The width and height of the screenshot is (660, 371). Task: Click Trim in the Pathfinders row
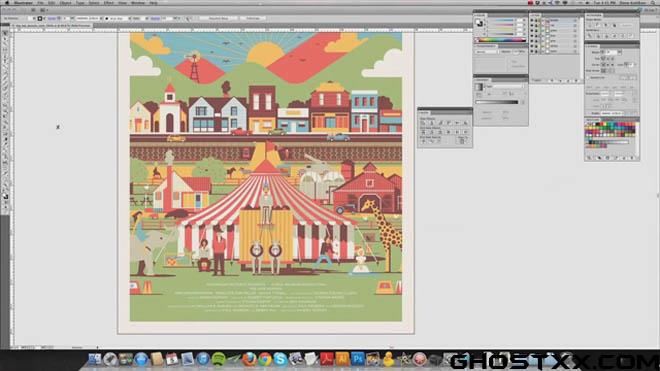point(598,36)
